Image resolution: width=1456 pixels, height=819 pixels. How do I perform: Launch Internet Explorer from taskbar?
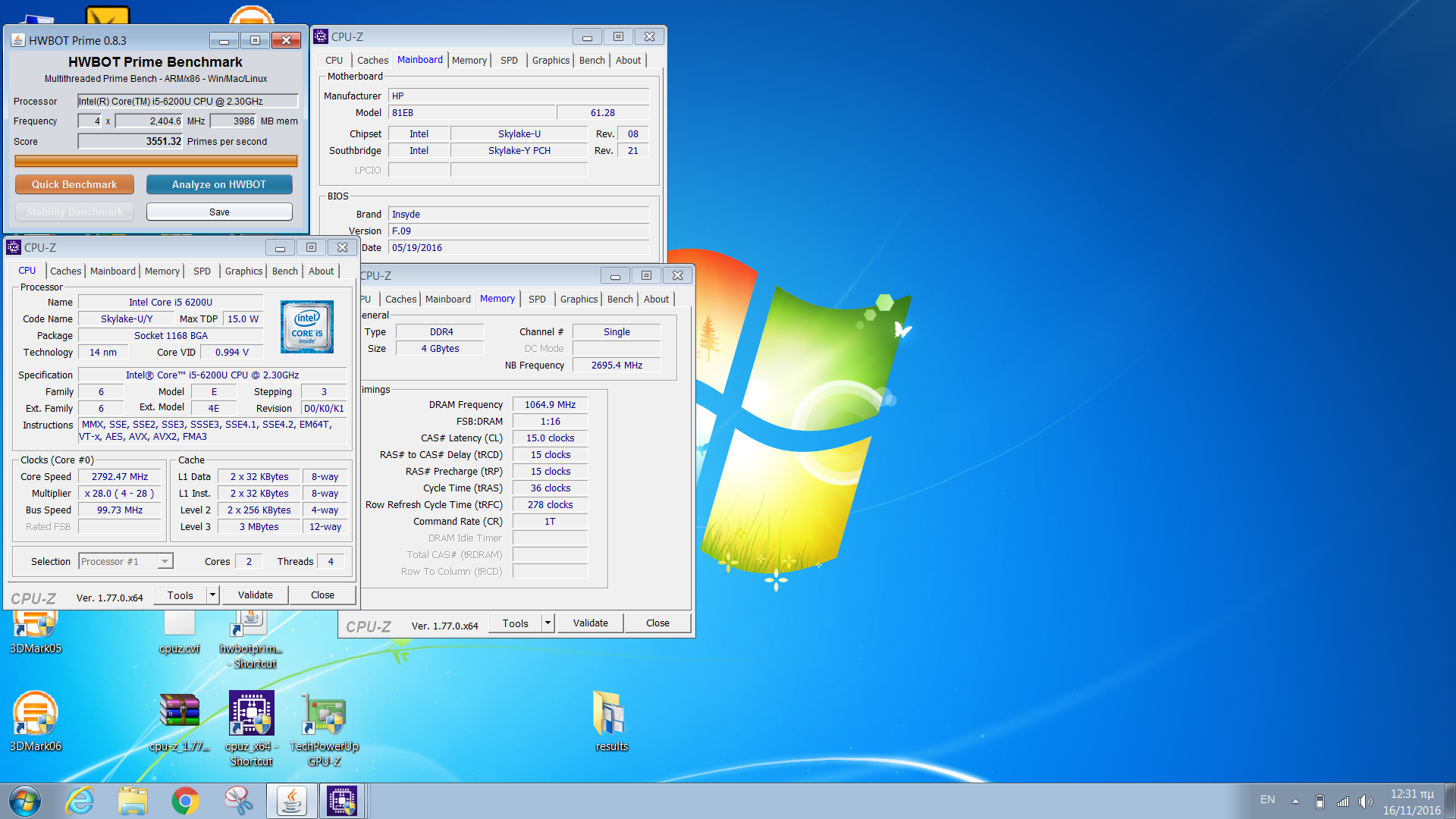pyautogui.click(x=80, y=801)
